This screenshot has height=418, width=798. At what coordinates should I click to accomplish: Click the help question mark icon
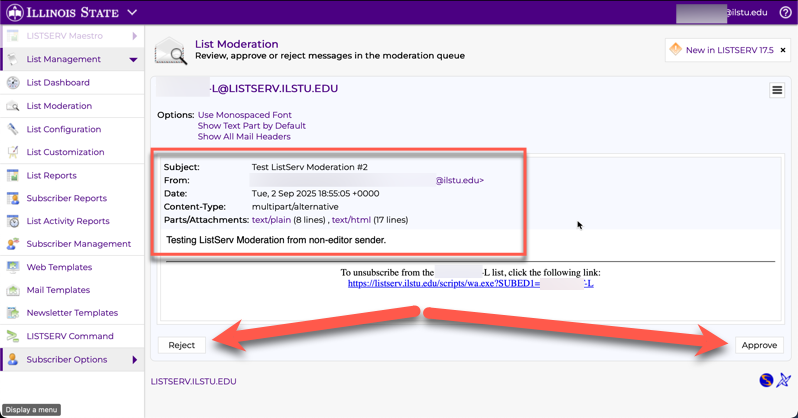pos(785,13)
